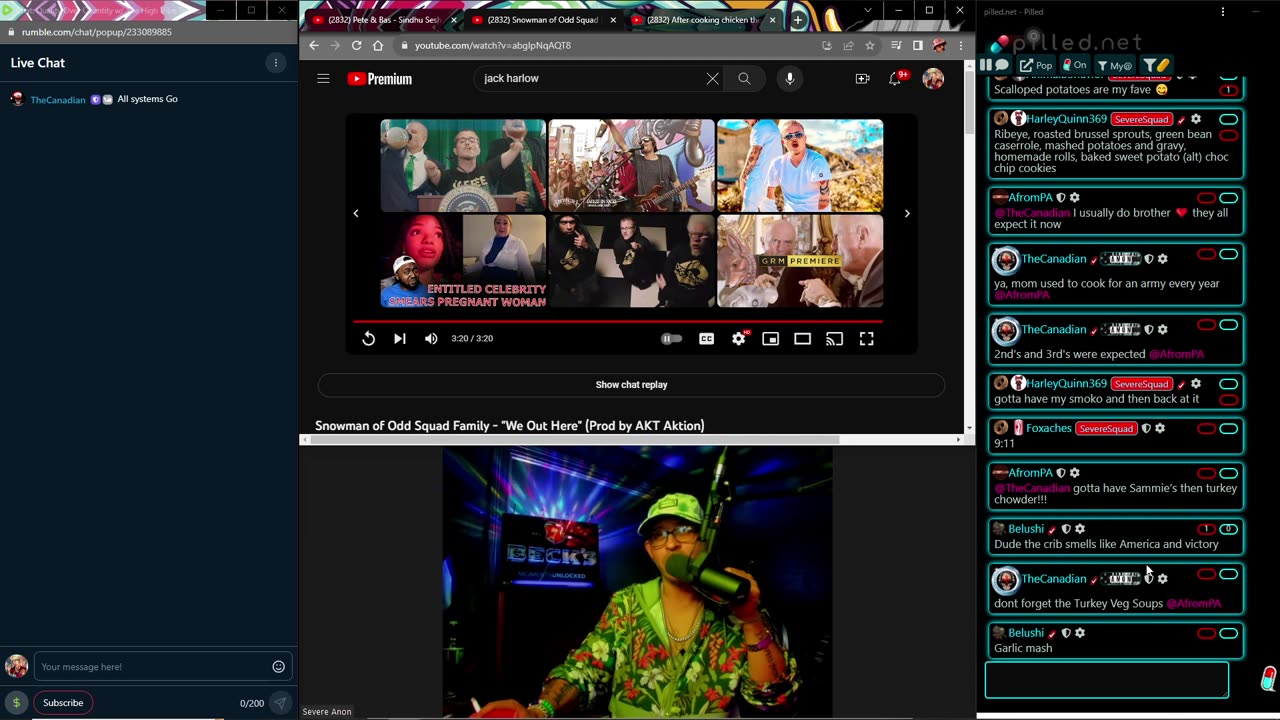Viewport: 1280px width, 720px height.
Task: Start voice search with the microphone
Action: tap(790, 78)
